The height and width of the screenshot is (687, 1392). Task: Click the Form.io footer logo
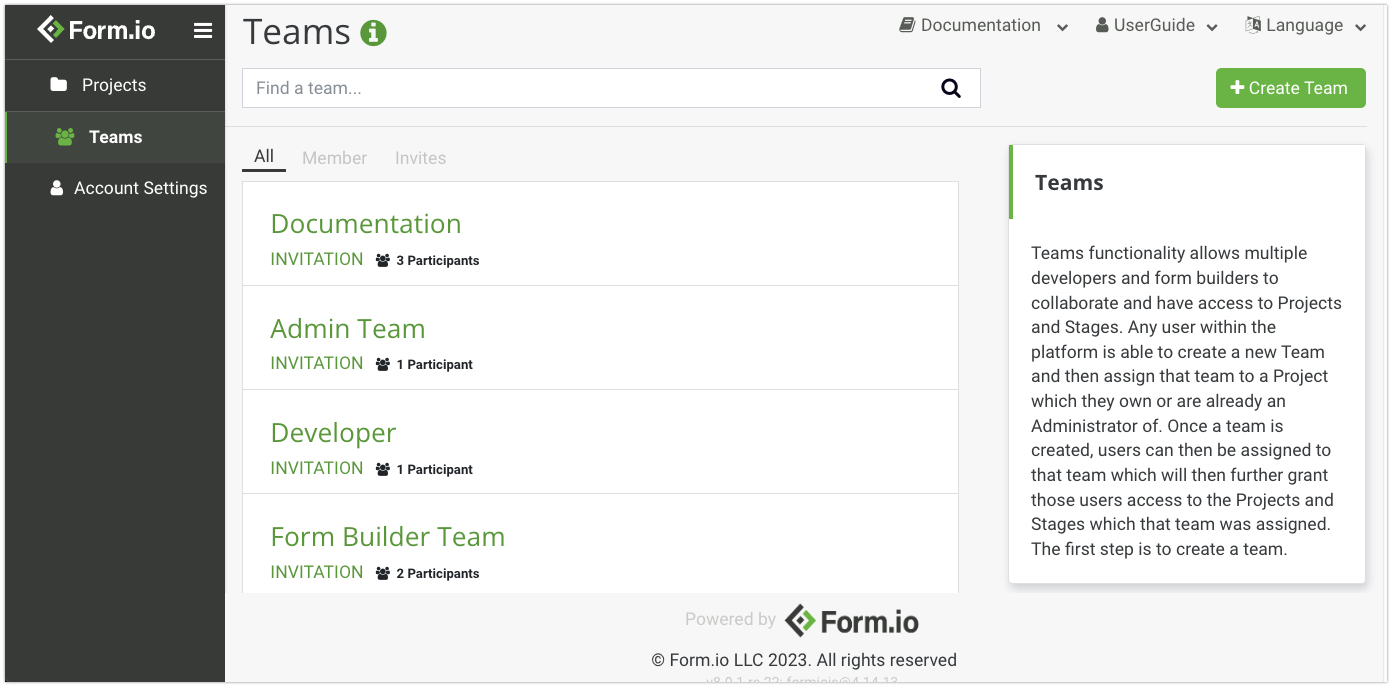[x=852, y=621]
